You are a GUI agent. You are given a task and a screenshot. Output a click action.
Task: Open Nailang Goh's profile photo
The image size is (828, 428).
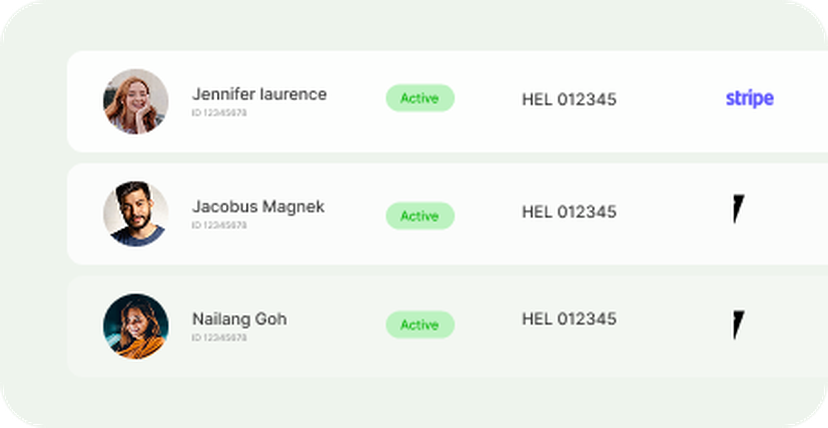(x=135, y=326)
